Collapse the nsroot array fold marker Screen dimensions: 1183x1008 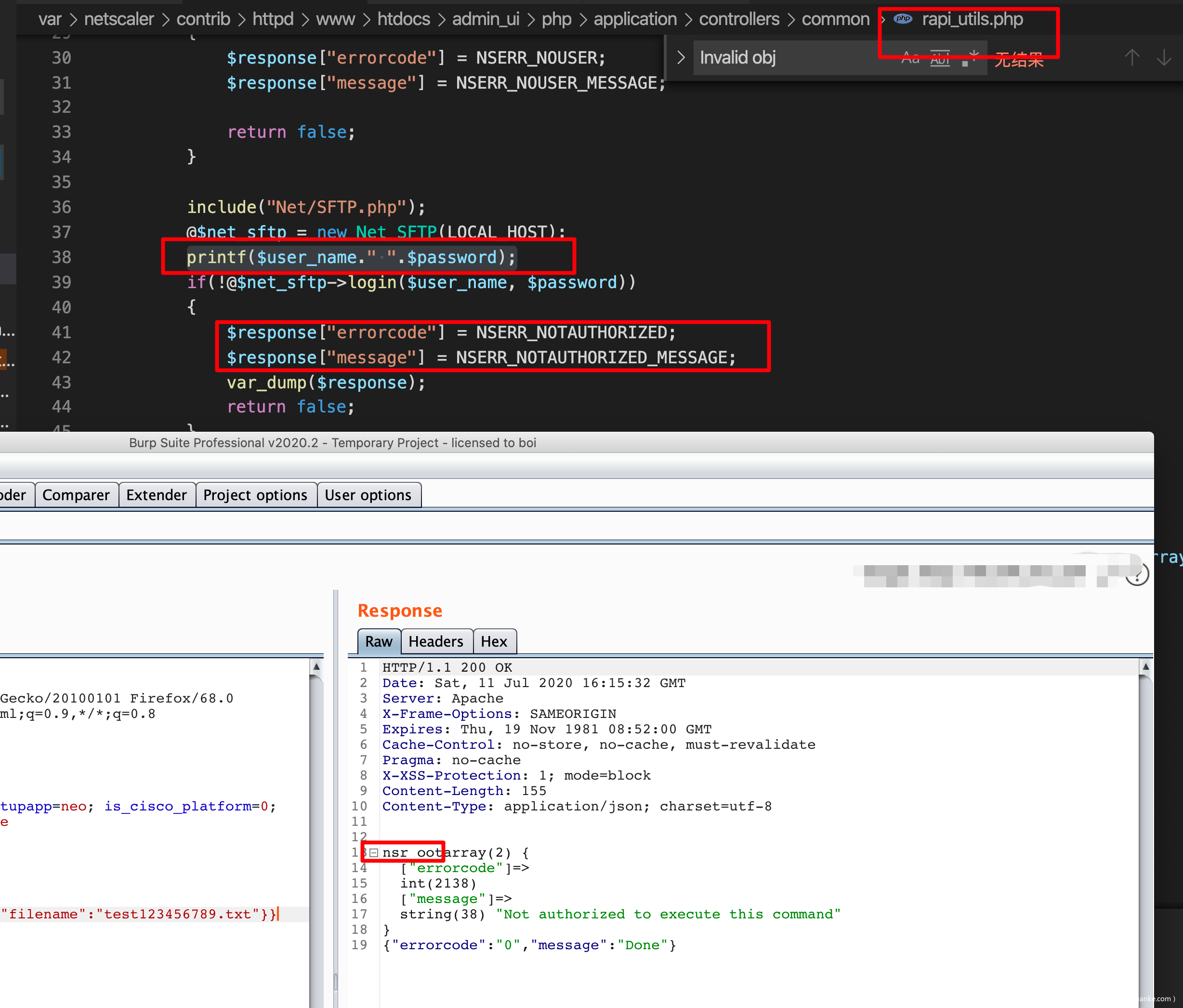coord(374,853)
